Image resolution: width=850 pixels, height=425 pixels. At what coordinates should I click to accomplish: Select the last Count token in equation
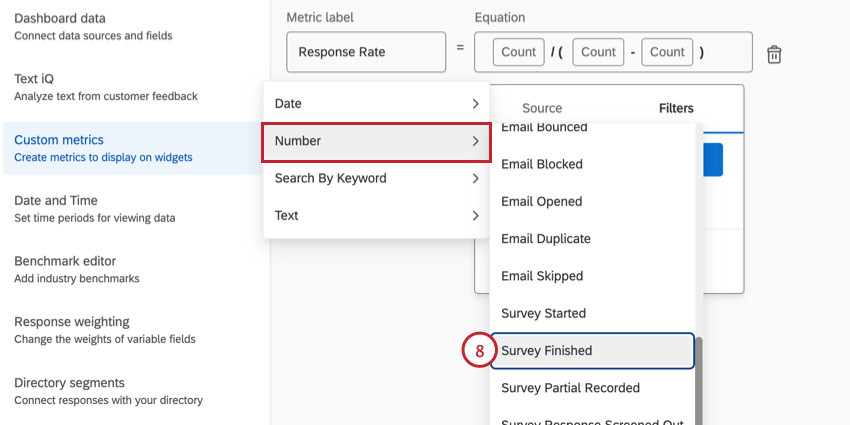point(667,52)
